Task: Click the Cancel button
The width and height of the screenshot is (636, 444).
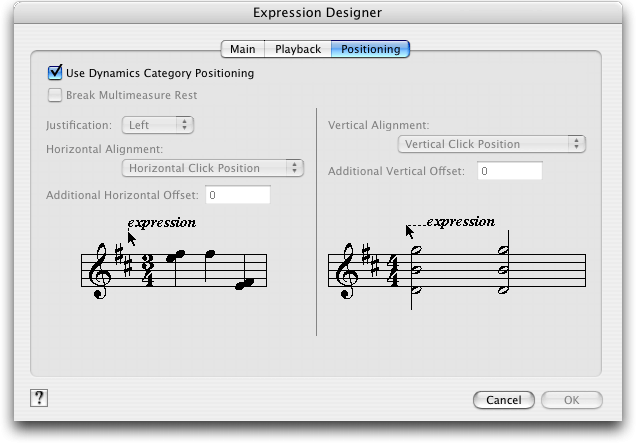Action: (x=504, y=400)
